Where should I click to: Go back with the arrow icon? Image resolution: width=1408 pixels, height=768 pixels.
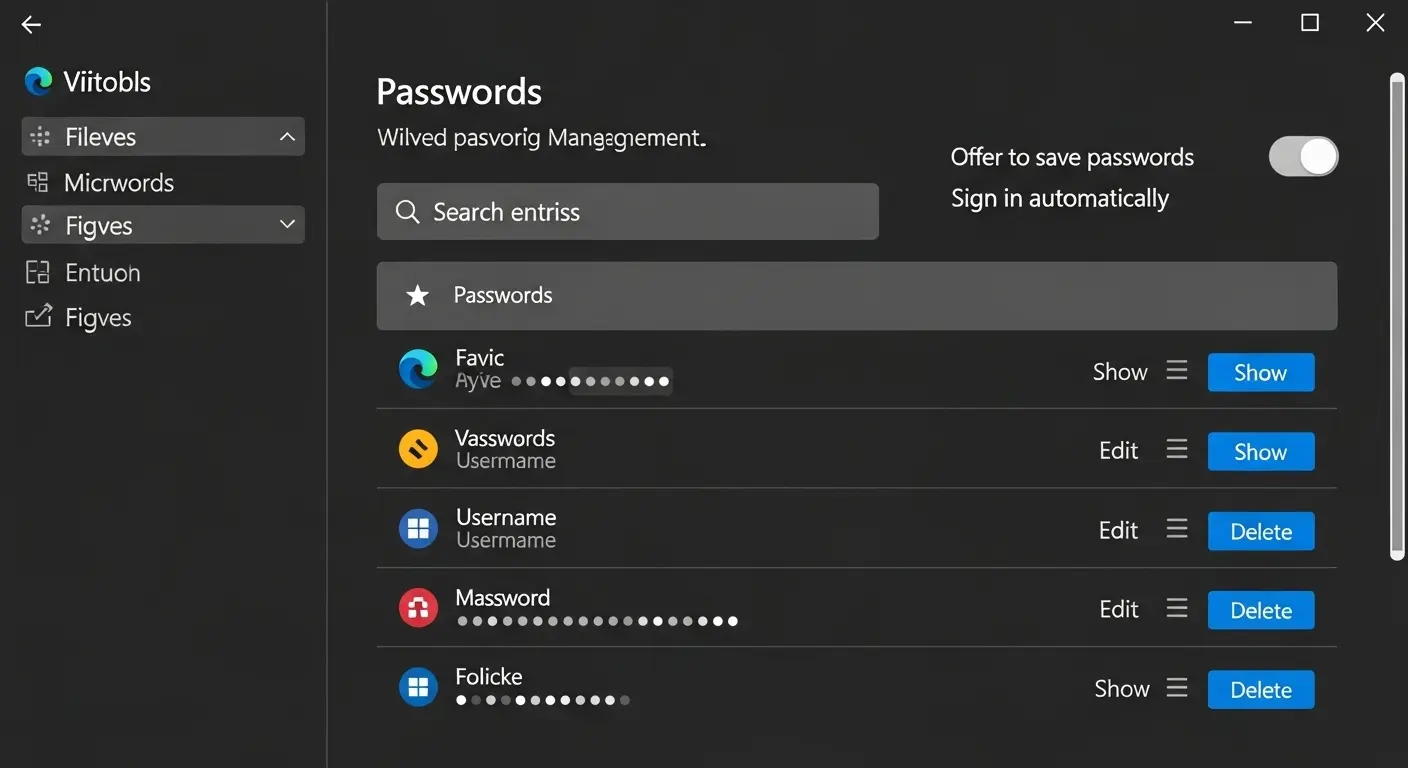tap(31, 25)
